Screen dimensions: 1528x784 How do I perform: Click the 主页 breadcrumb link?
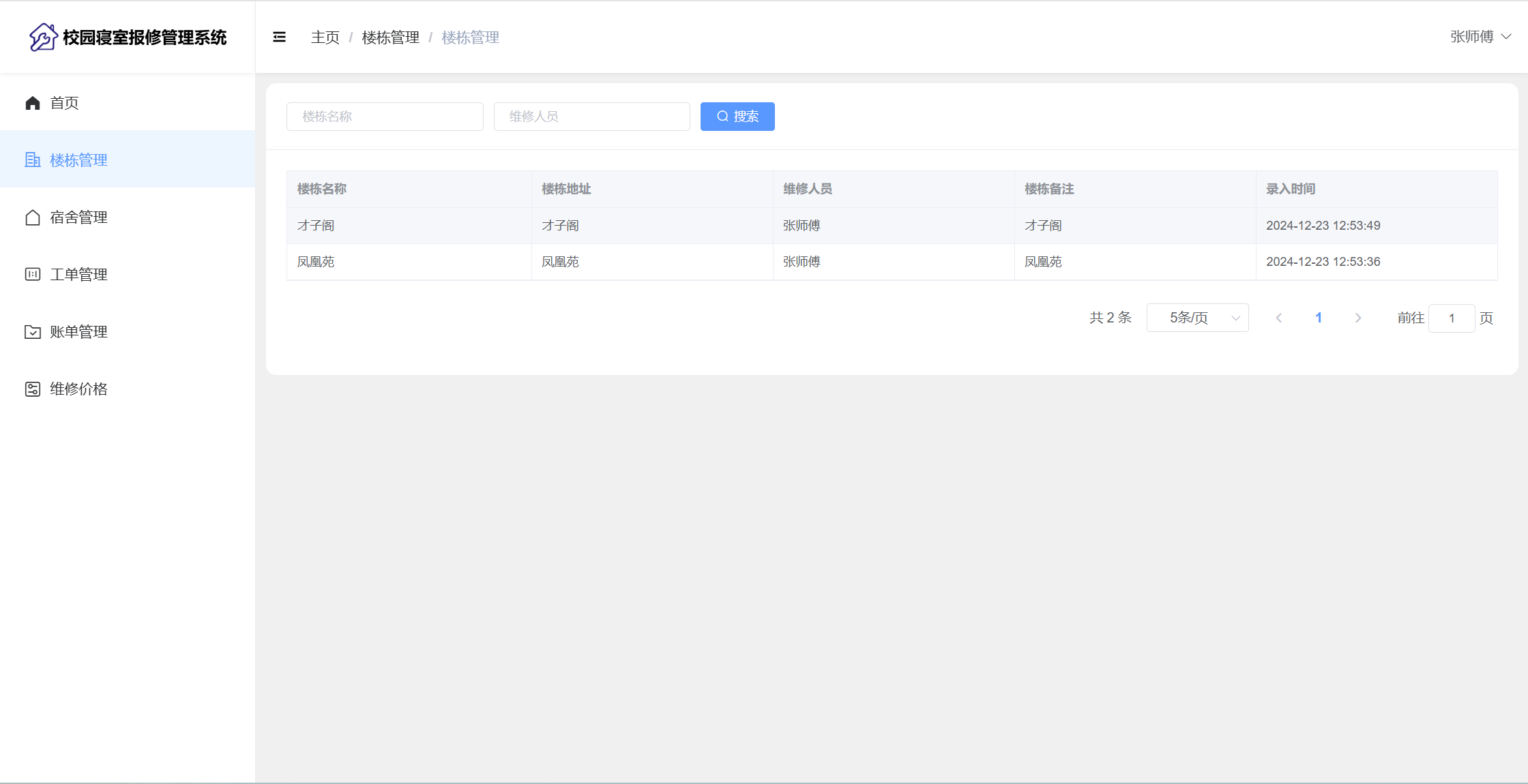325,37
